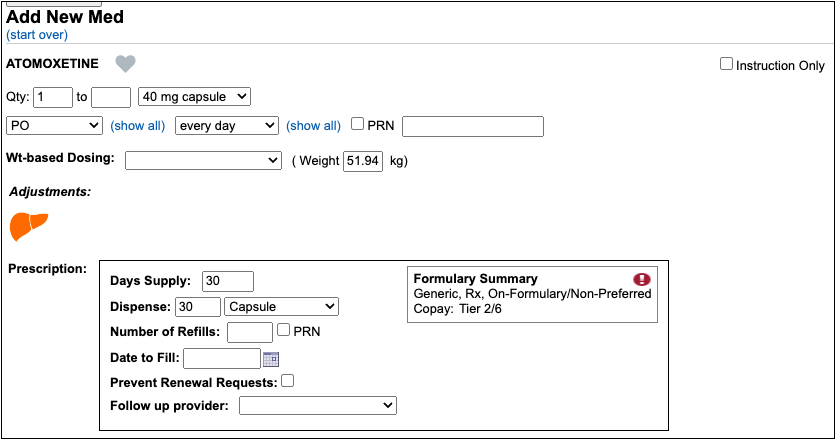Image resolution: width=835 pixels, height=439 pixels.
Task: Click show all link next to PO
Action: 137,126
